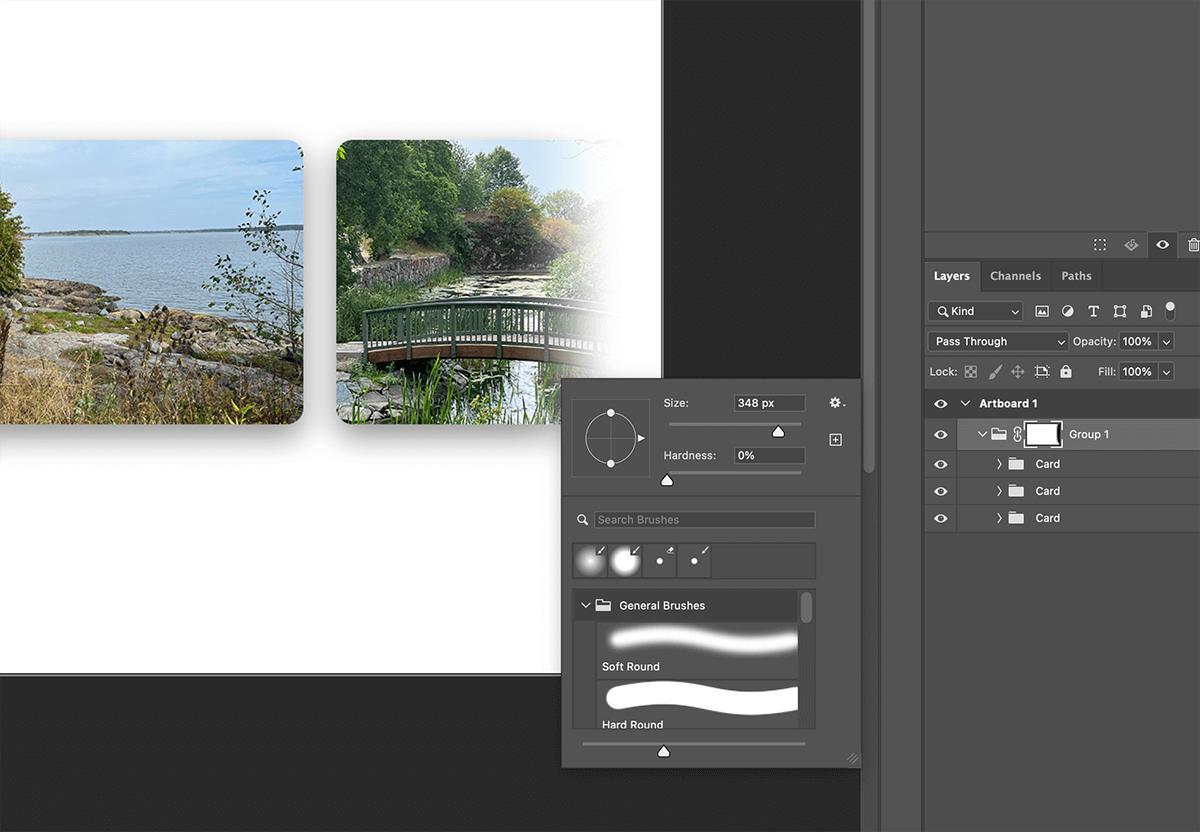This screenshot has width=1200, height=832.
Task: Toggle visibility of Group 1 layer
Action: point(940,435)
